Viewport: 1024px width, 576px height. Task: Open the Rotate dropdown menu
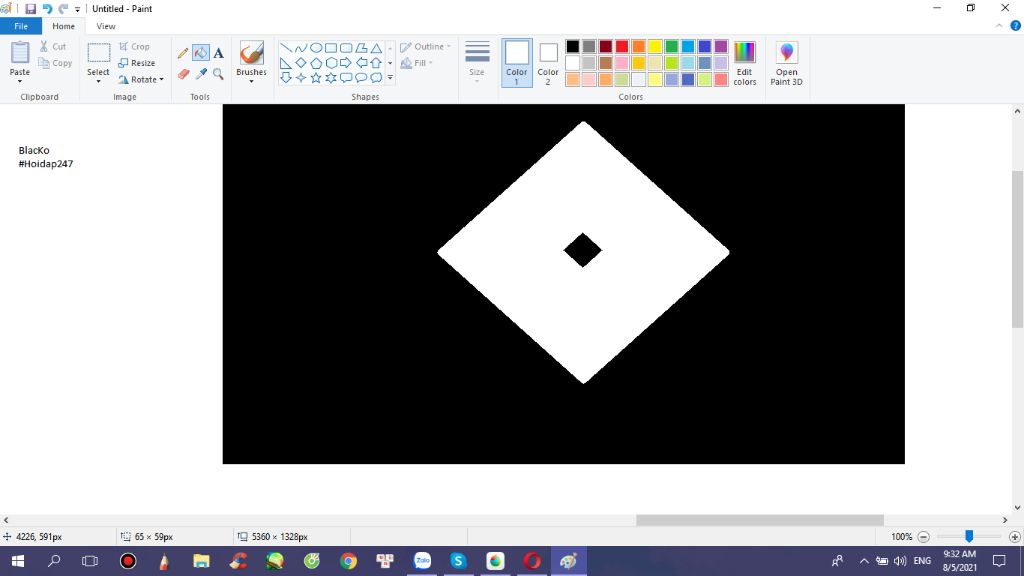[x=141, y=80]
